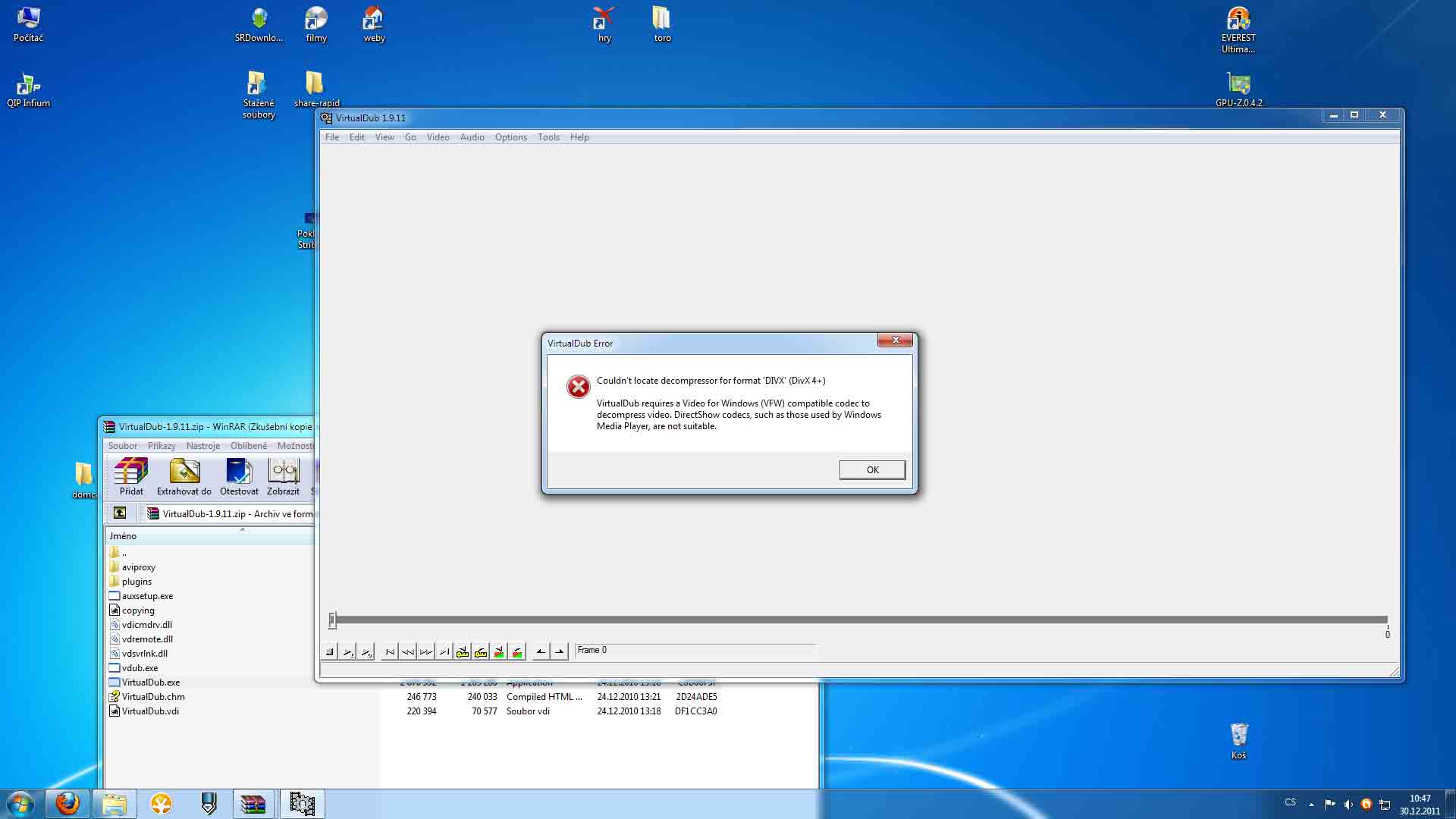1456x819 pixels.
Task: Click the volume speaker icon in the system tray
Action: 1348,805
